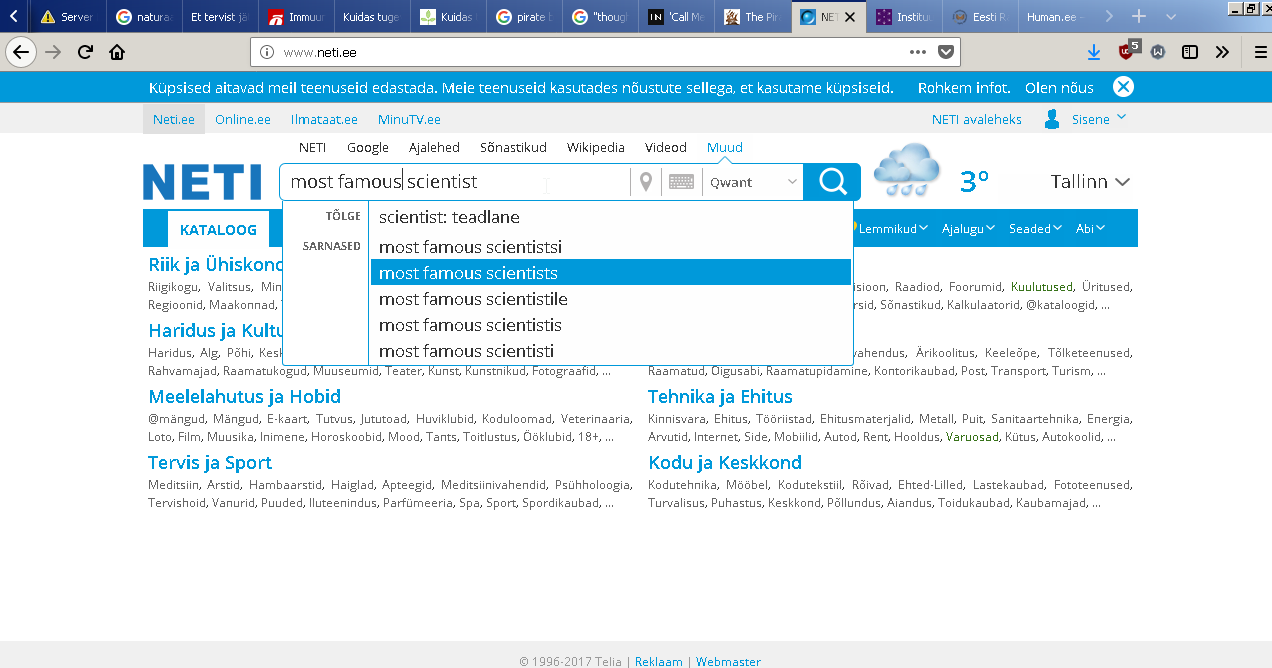The width and height of the screenshot is (1272, 668).
Task: Switch to the Human.ee browser tab
Action: 1057,17
